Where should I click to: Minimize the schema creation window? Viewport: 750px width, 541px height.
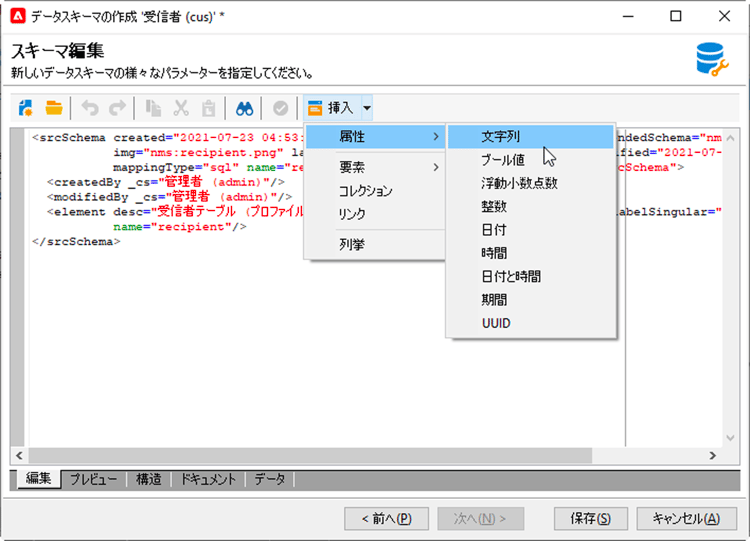pos(629,16)
